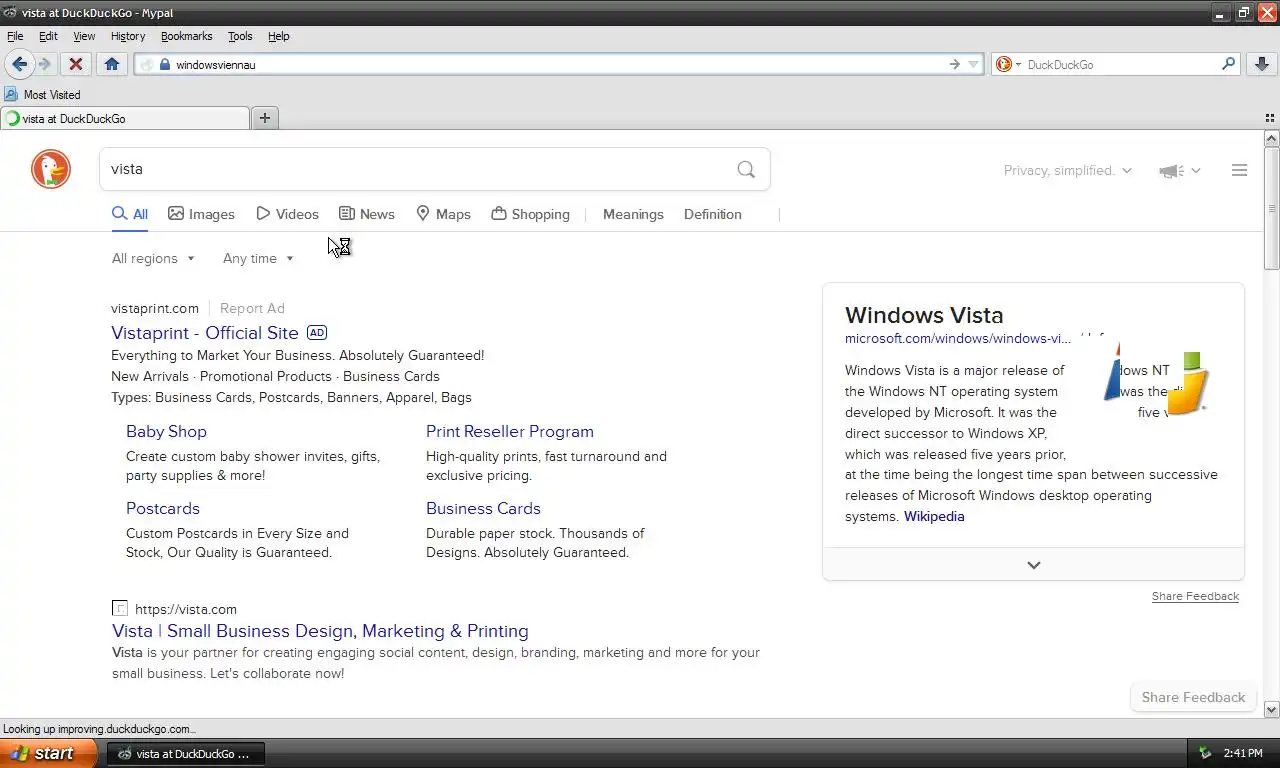Click the Report Ad link
The height and width of the screenshot is (768, 1280).
[x=252, y=308]
